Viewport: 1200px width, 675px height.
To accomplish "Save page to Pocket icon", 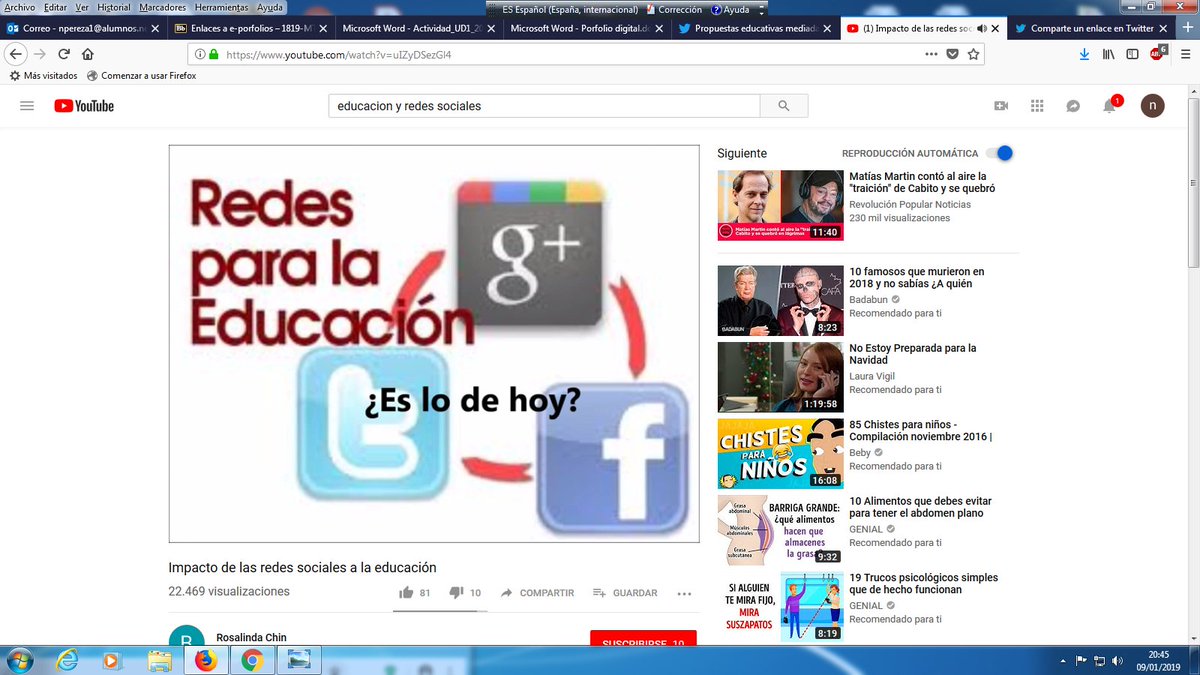I will [x=953, y=54].
